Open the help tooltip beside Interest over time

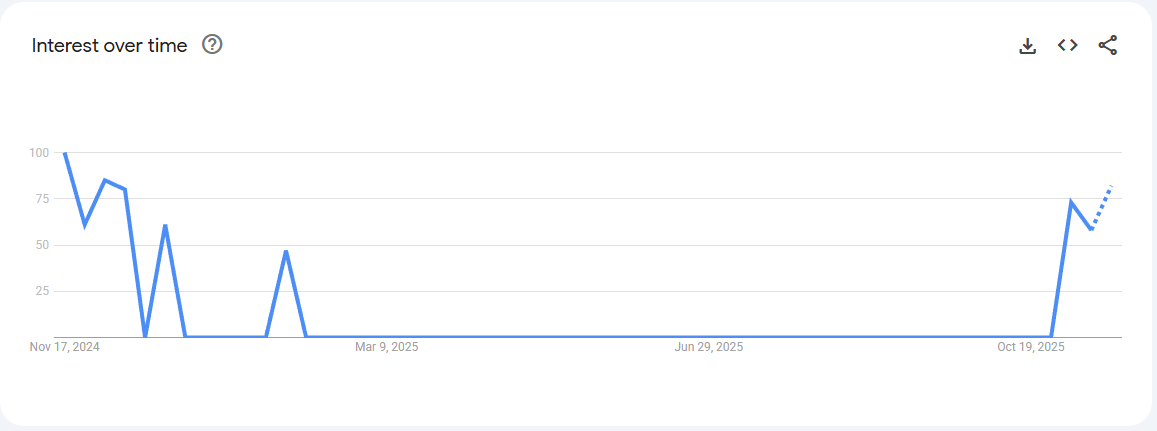pos(212,45)
